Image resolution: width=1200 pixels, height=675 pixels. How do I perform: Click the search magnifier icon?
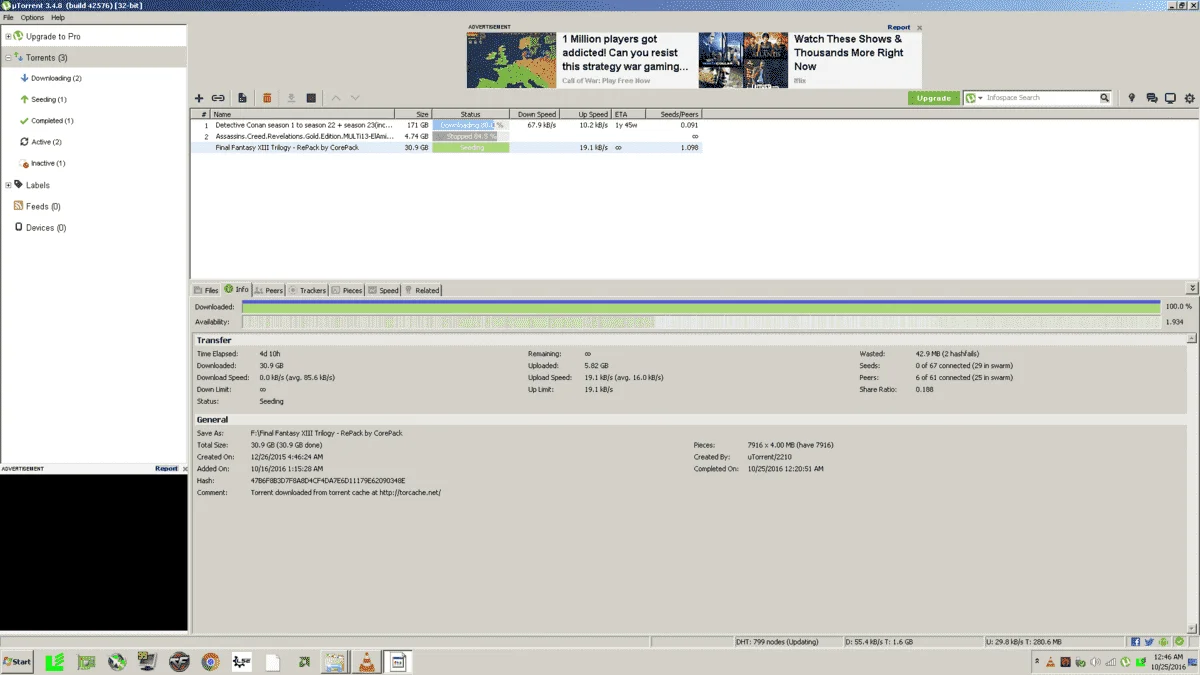1104,98
